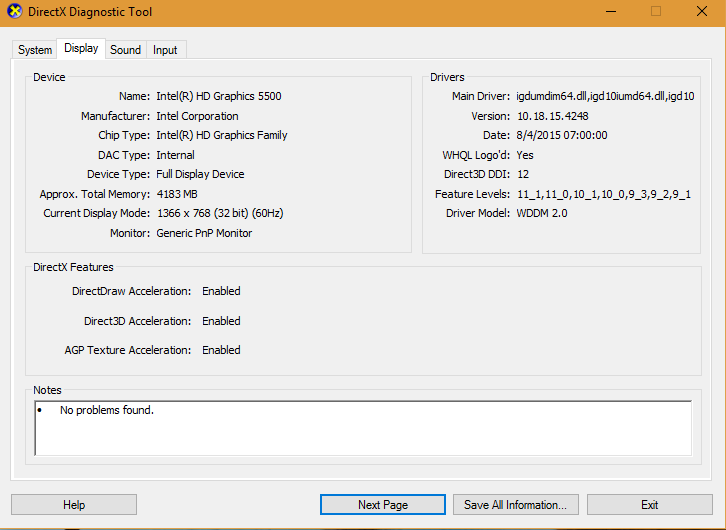Screen dimensions: 726x530
Task: Click the Main Driver file list value
Action: coord(605,97)
